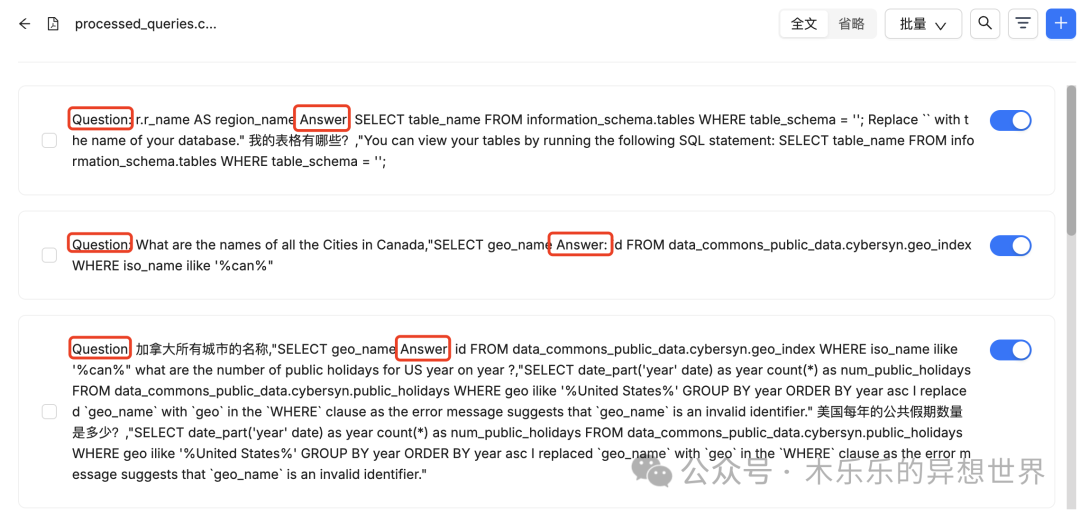The height and width of the screenshot is (515, 1080).
Task: Open the chunk about information_schema.tables
Action: point(536,140)
